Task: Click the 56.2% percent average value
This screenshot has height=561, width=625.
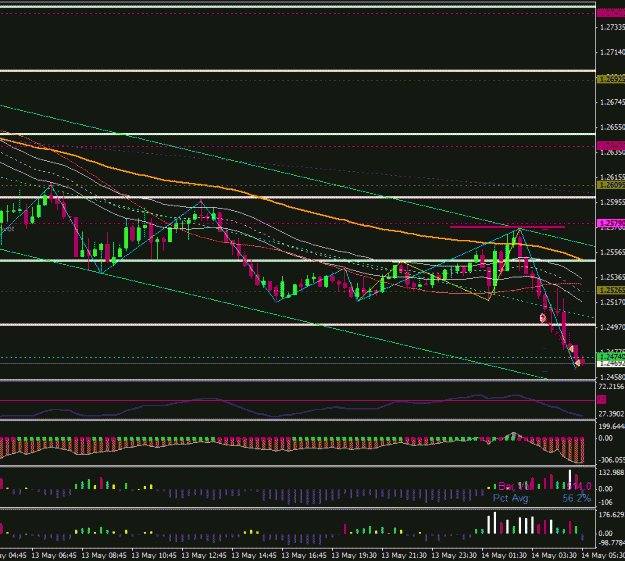Action: click(x=576, y=498)
